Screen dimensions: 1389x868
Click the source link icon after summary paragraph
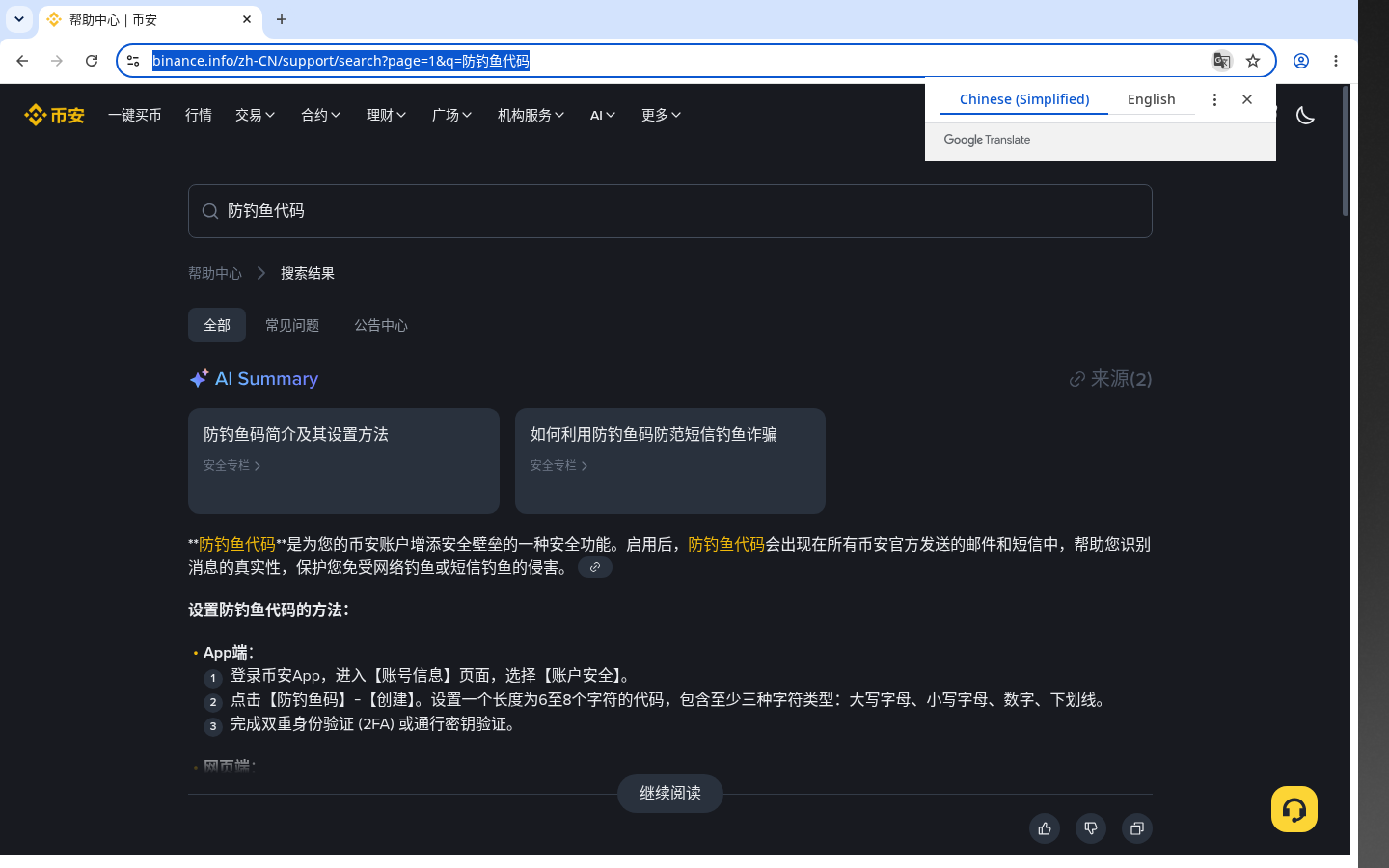pyautogui.click(x=595, y=567)
